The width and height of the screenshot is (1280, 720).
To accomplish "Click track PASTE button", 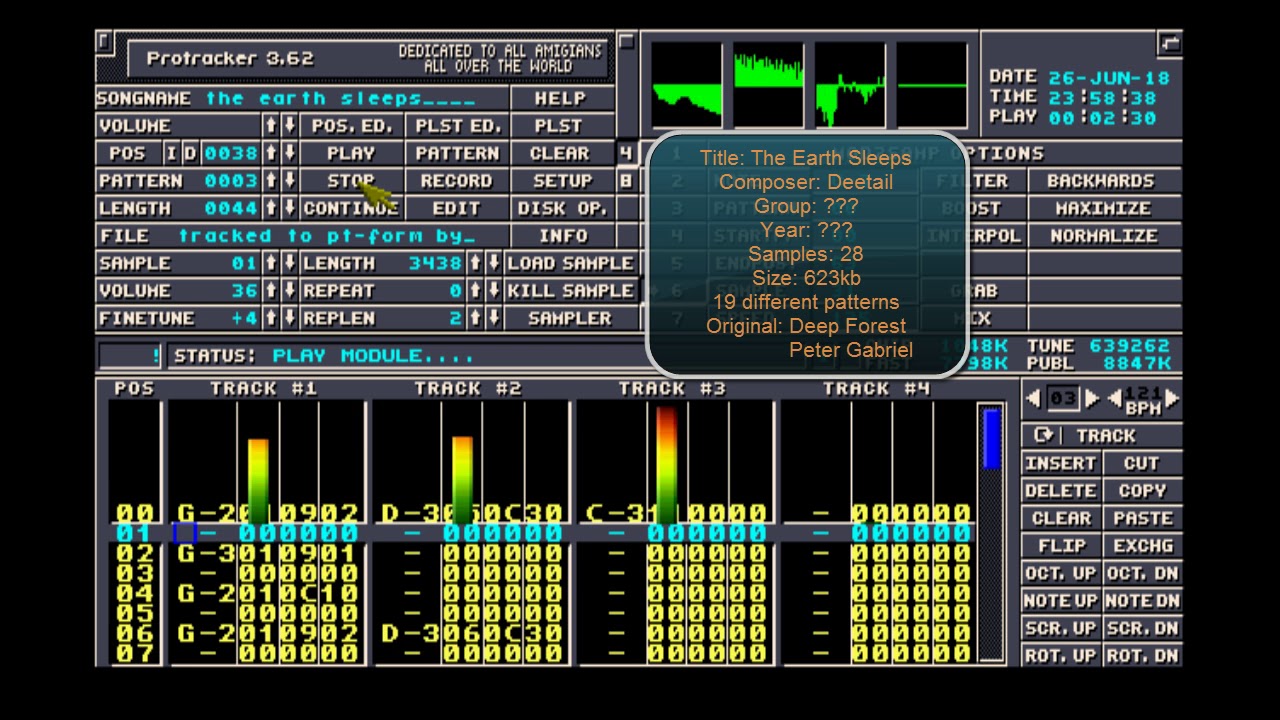I will click(x=1142, y=519).
